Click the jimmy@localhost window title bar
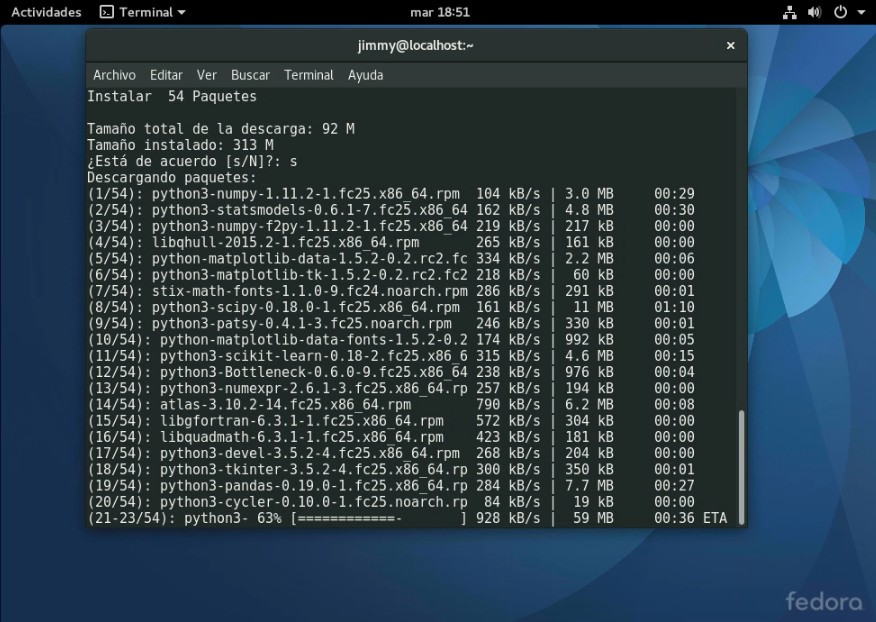 415,45
